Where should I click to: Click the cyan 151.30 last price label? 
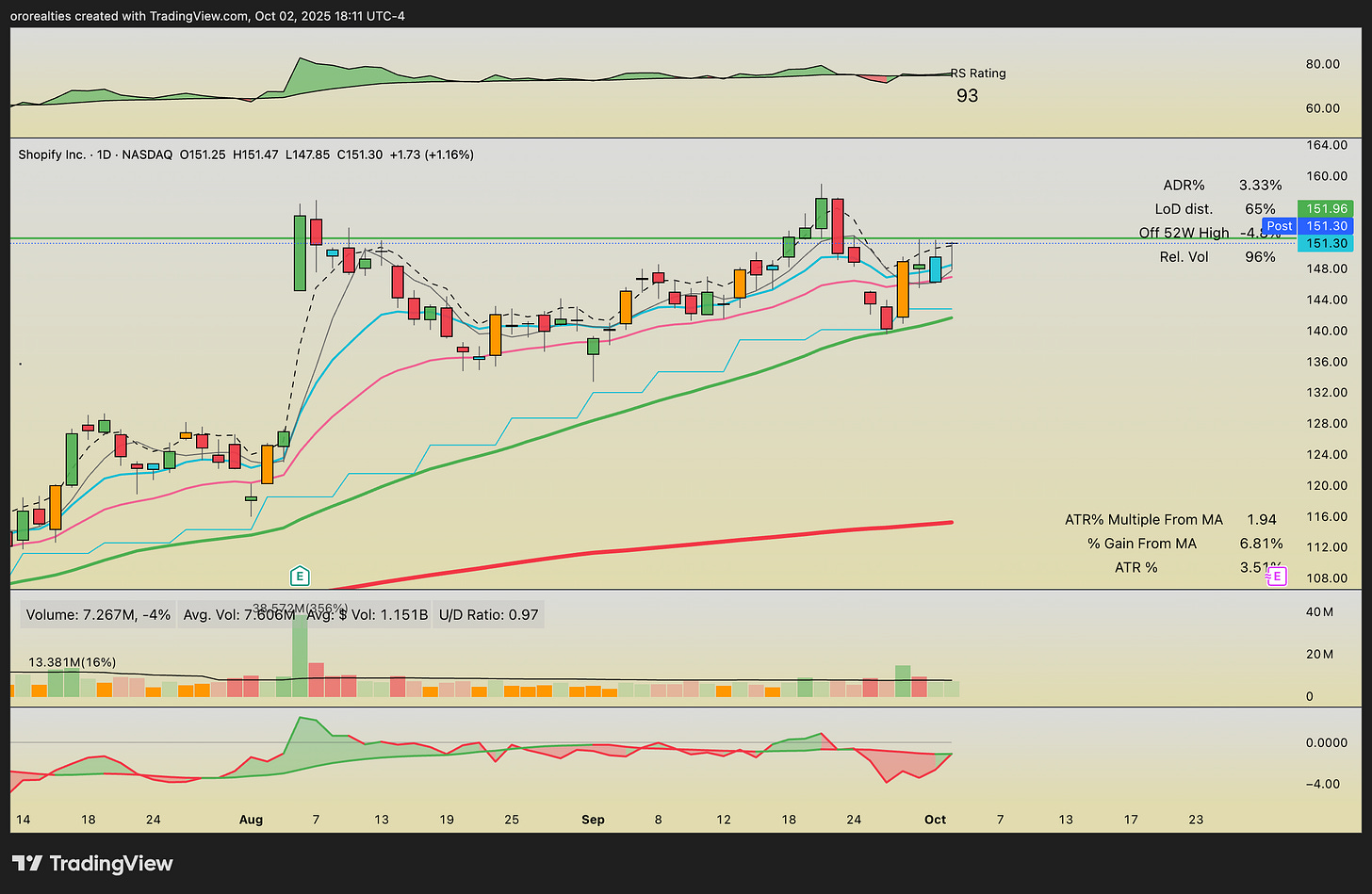point(1325,243)
